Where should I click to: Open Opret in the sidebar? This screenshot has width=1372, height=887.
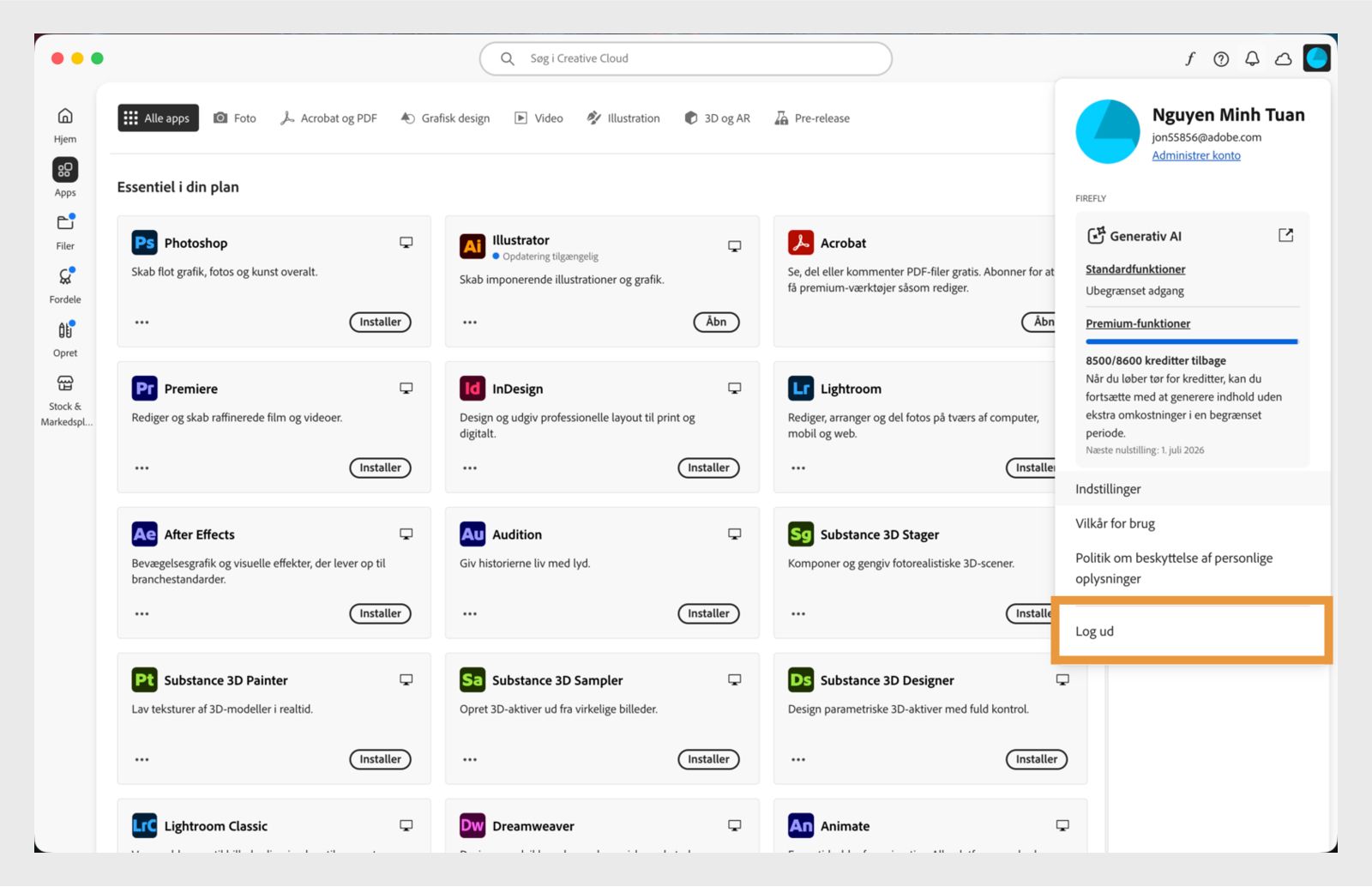click(x=65, y=329)
